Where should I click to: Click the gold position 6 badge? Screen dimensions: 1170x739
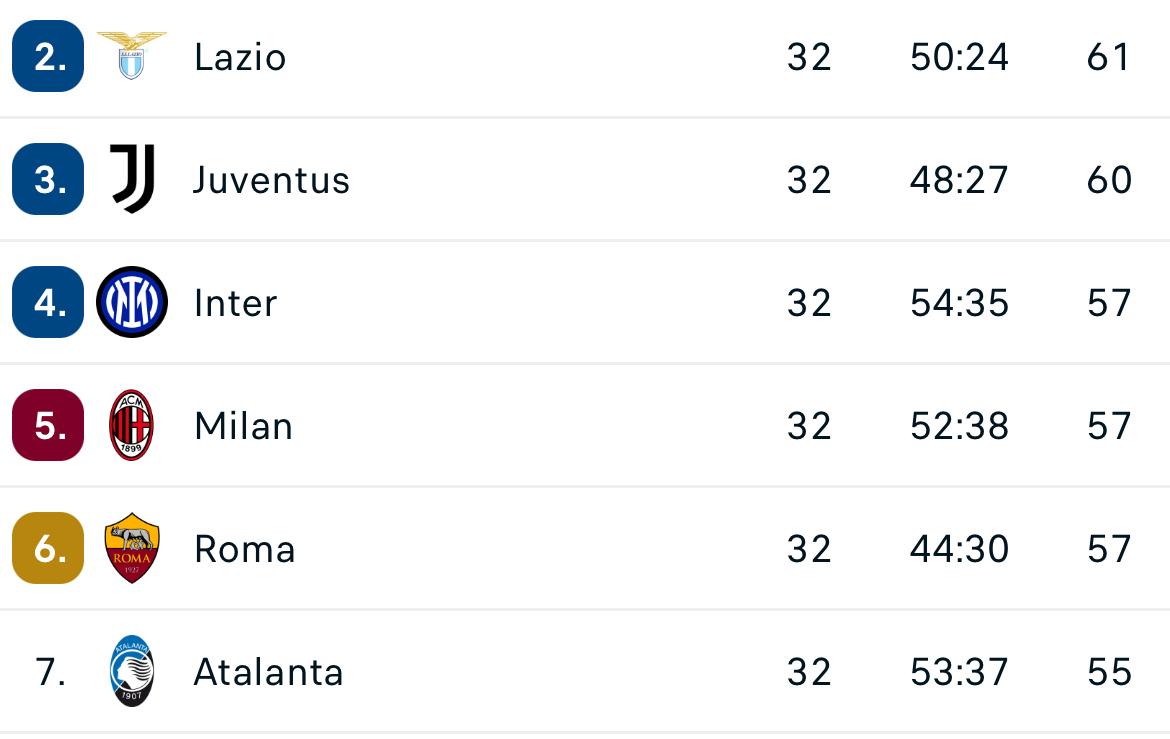[48, 549]
